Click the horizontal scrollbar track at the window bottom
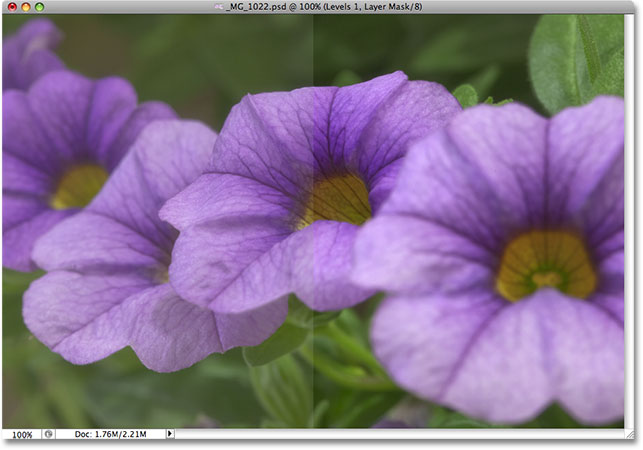 pyautogui.click(x=399, y=434)
